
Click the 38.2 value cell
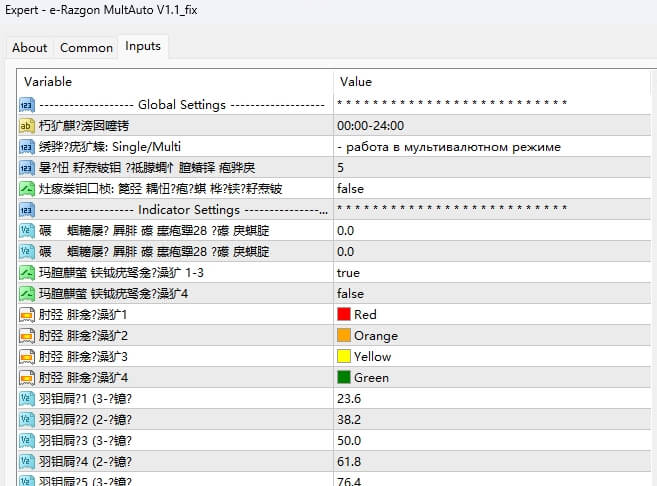click(x=492, y=419)
